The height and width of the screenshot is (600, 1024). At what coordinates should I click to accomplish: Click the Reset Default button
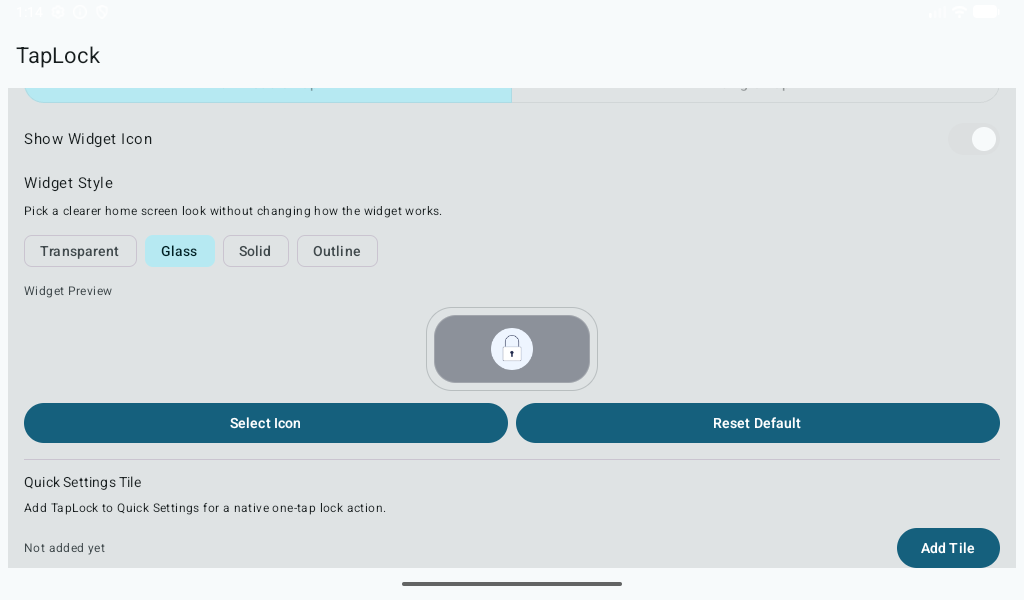pyautogui.click(x=758, y=423)
